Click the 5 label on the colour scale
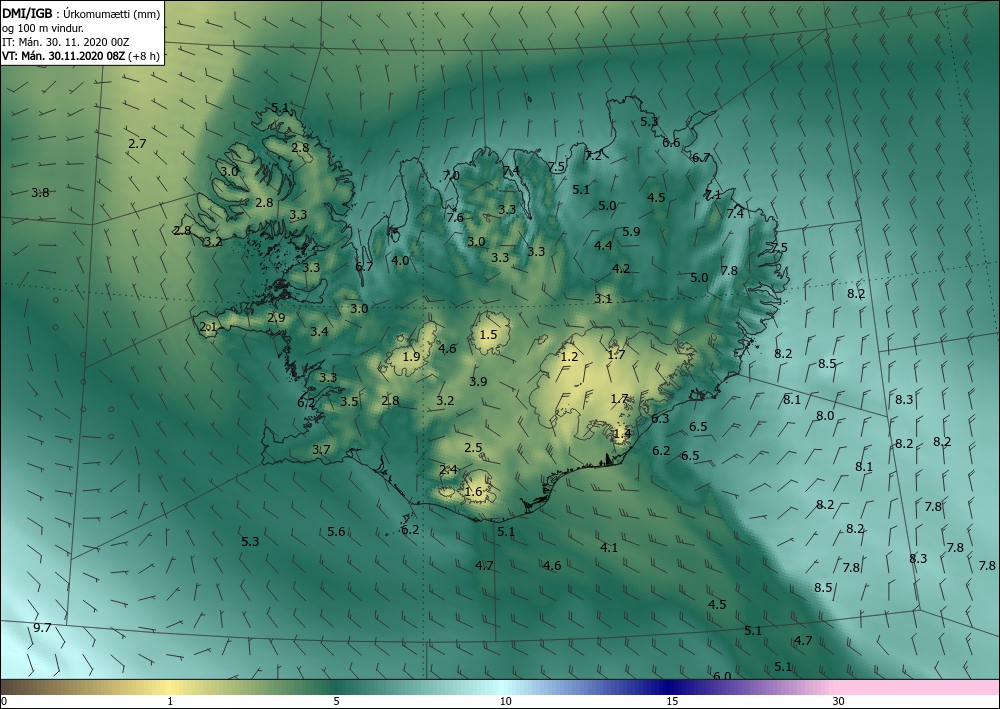This screenshot has height=709, width=1000. pyautogui.click(x=336, y=702)
